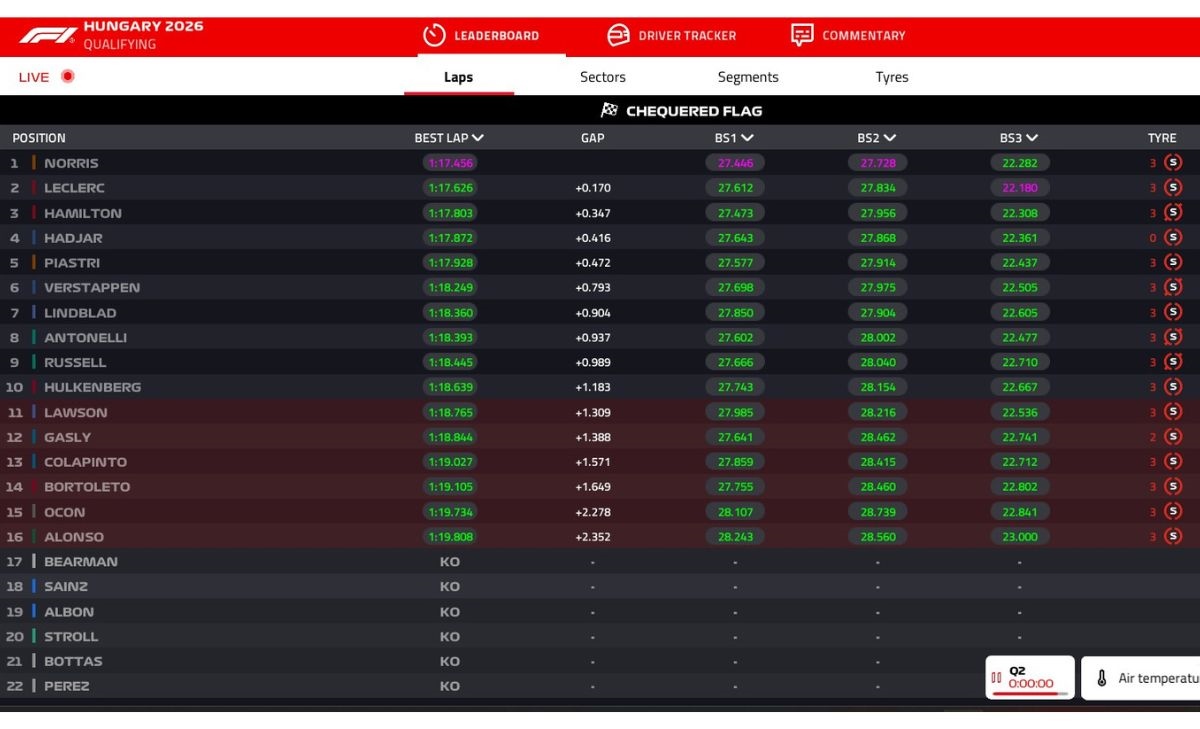
Task: Click the F1 logo in header
Action: 47,35
